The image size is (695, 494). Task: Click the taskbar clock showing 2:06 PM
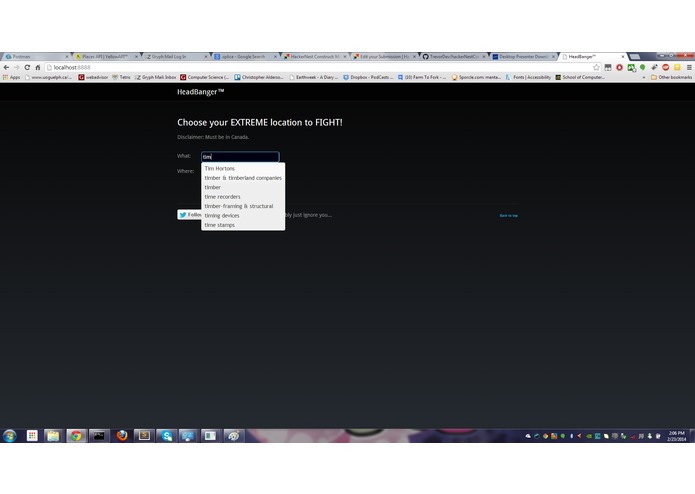[x=676, y=436]
